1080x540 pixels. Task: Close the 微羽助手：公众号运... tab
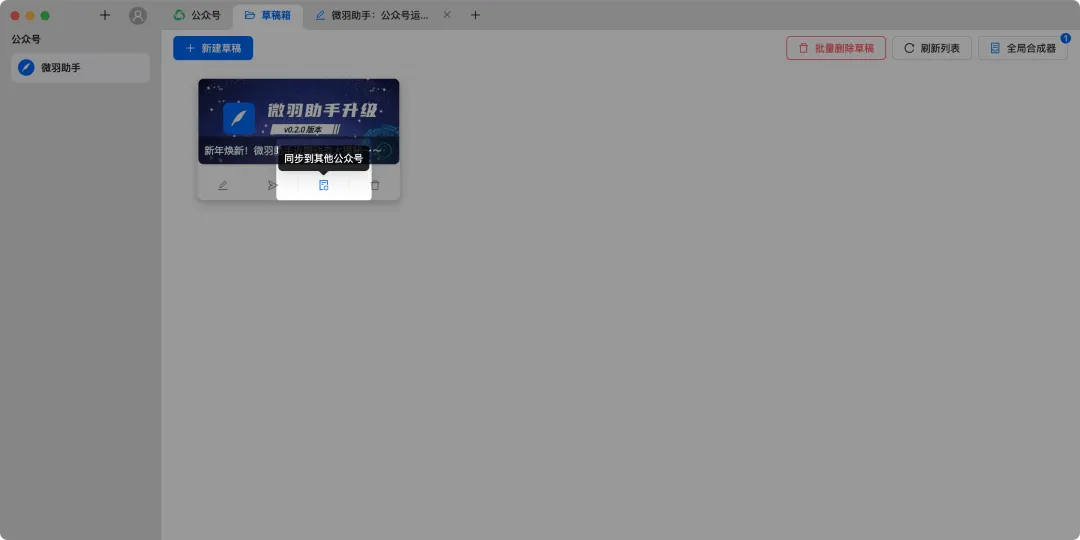pos(447,14)
